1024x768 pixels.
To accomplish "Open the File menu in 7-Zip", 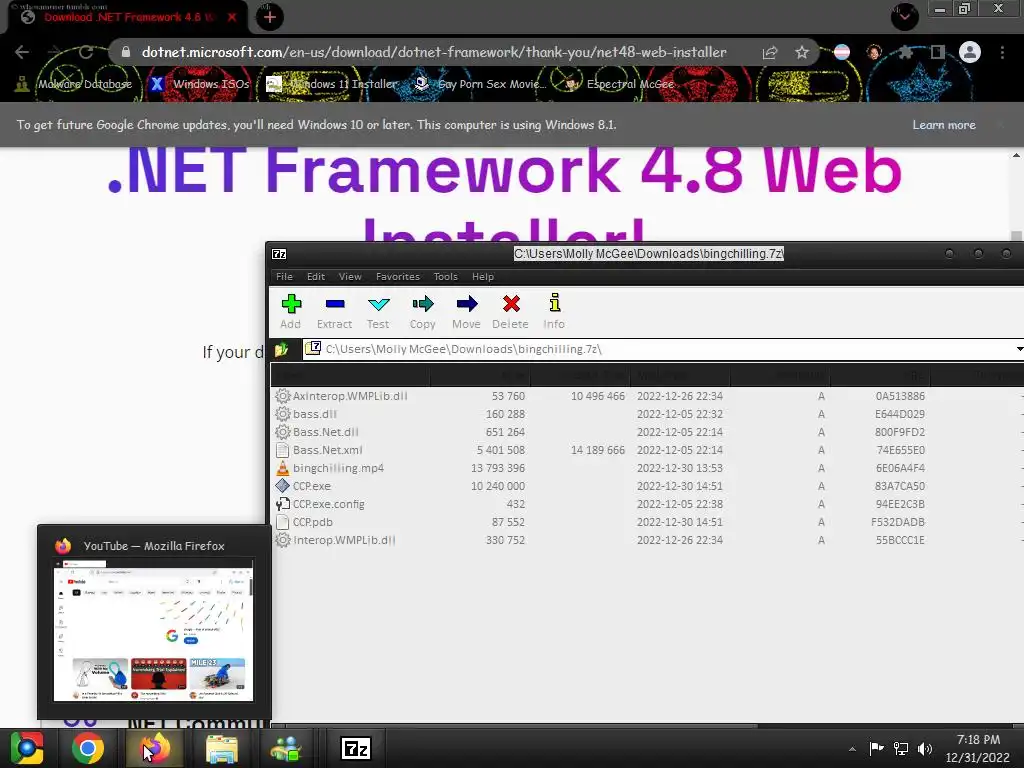I will pos(284,276).
